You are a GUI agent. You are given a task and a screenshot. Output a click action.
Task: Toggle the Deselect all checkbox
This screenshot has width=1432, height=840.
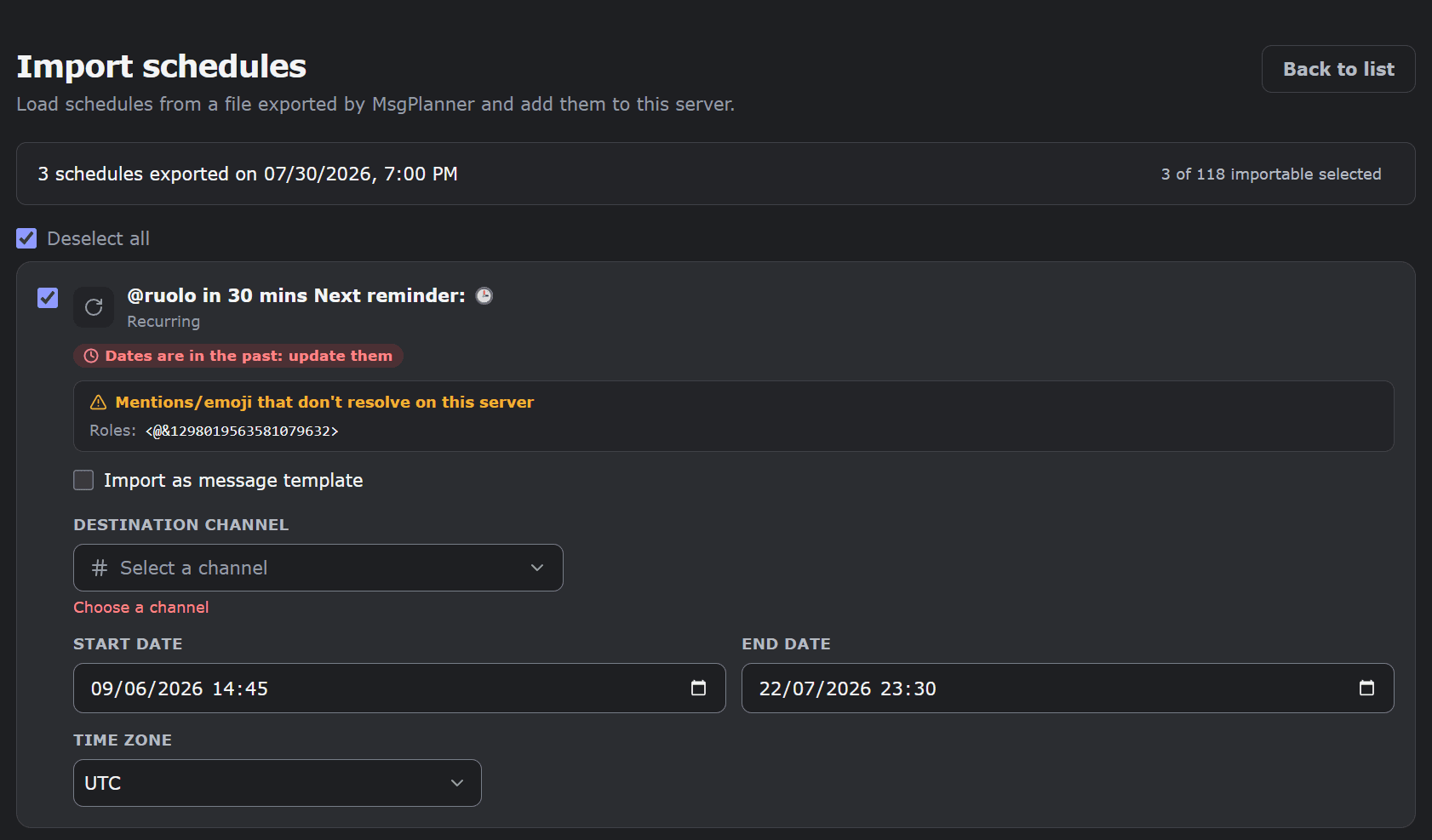(x=26, y=238)
